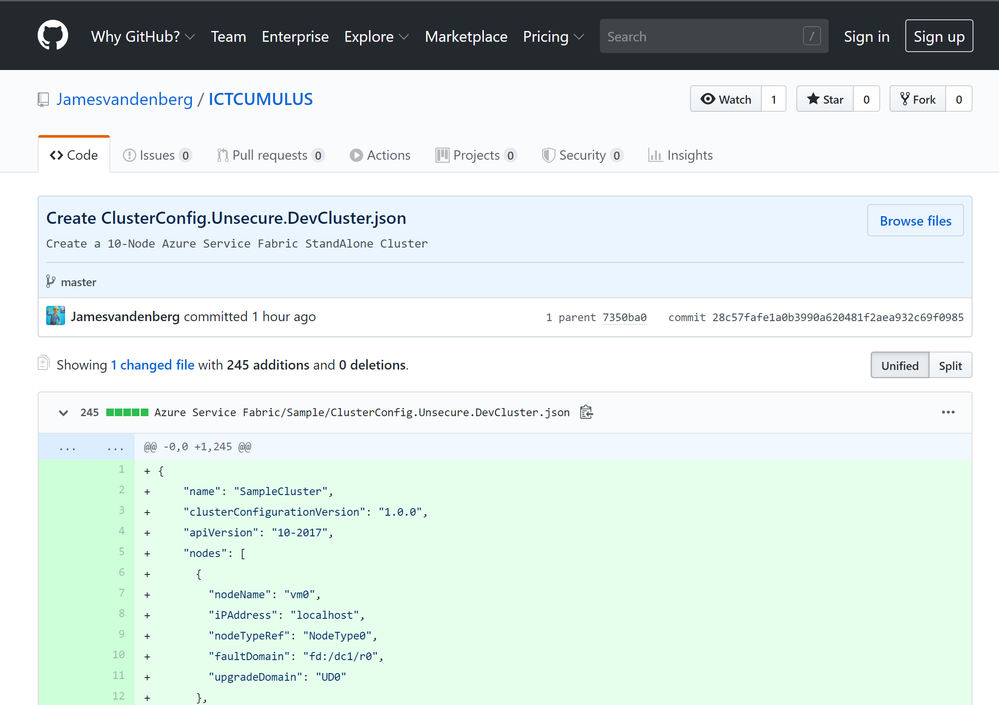This screenshot has height=705, width=999.
Task: Open the Pull requests tab
Action: point(269,155)
